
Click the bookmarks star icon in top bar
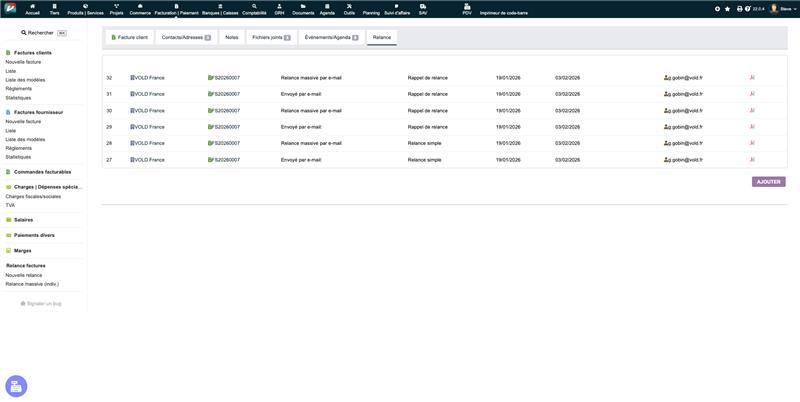[727, 9]
